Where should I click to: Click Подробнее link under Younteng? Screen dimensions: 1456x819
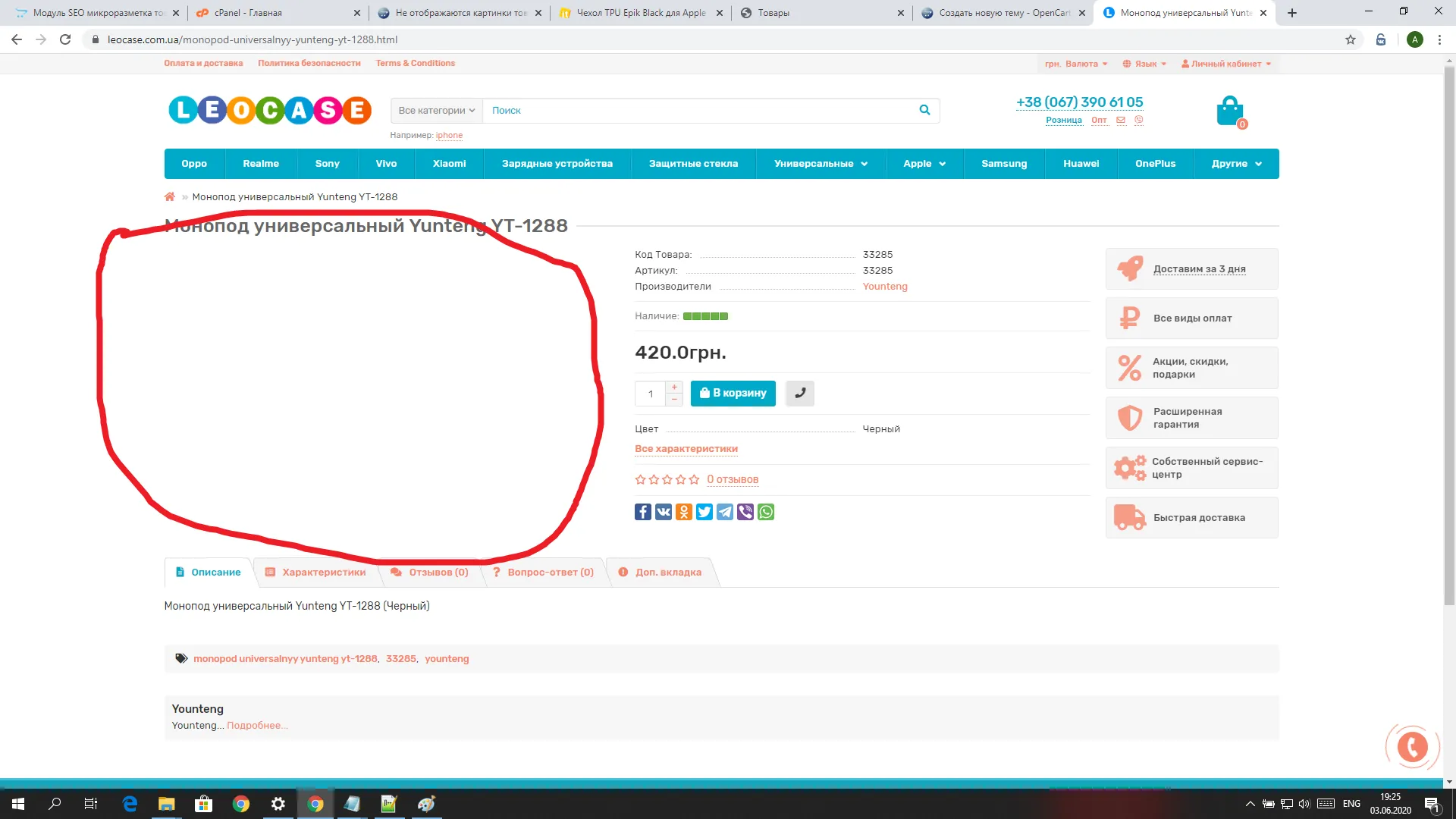tap(257, 726)
